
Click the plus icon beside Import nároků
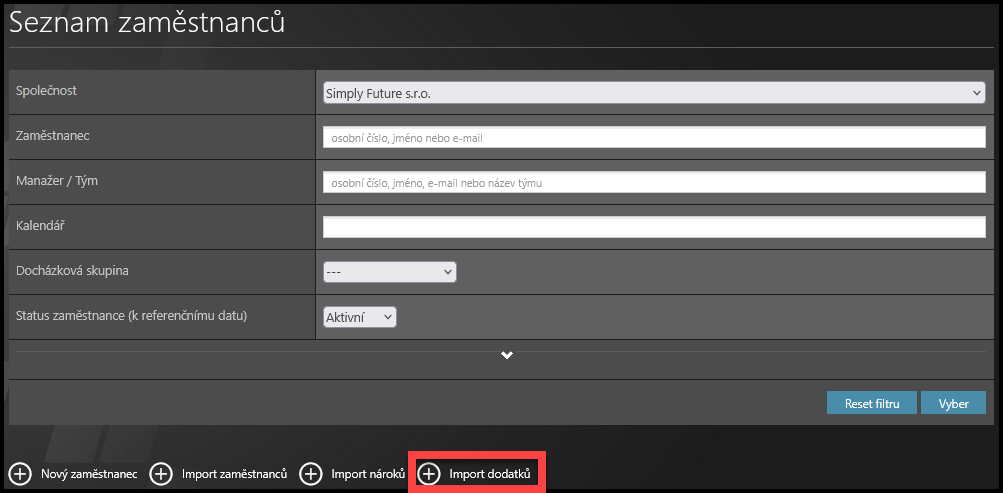click(x=311, y=473)
